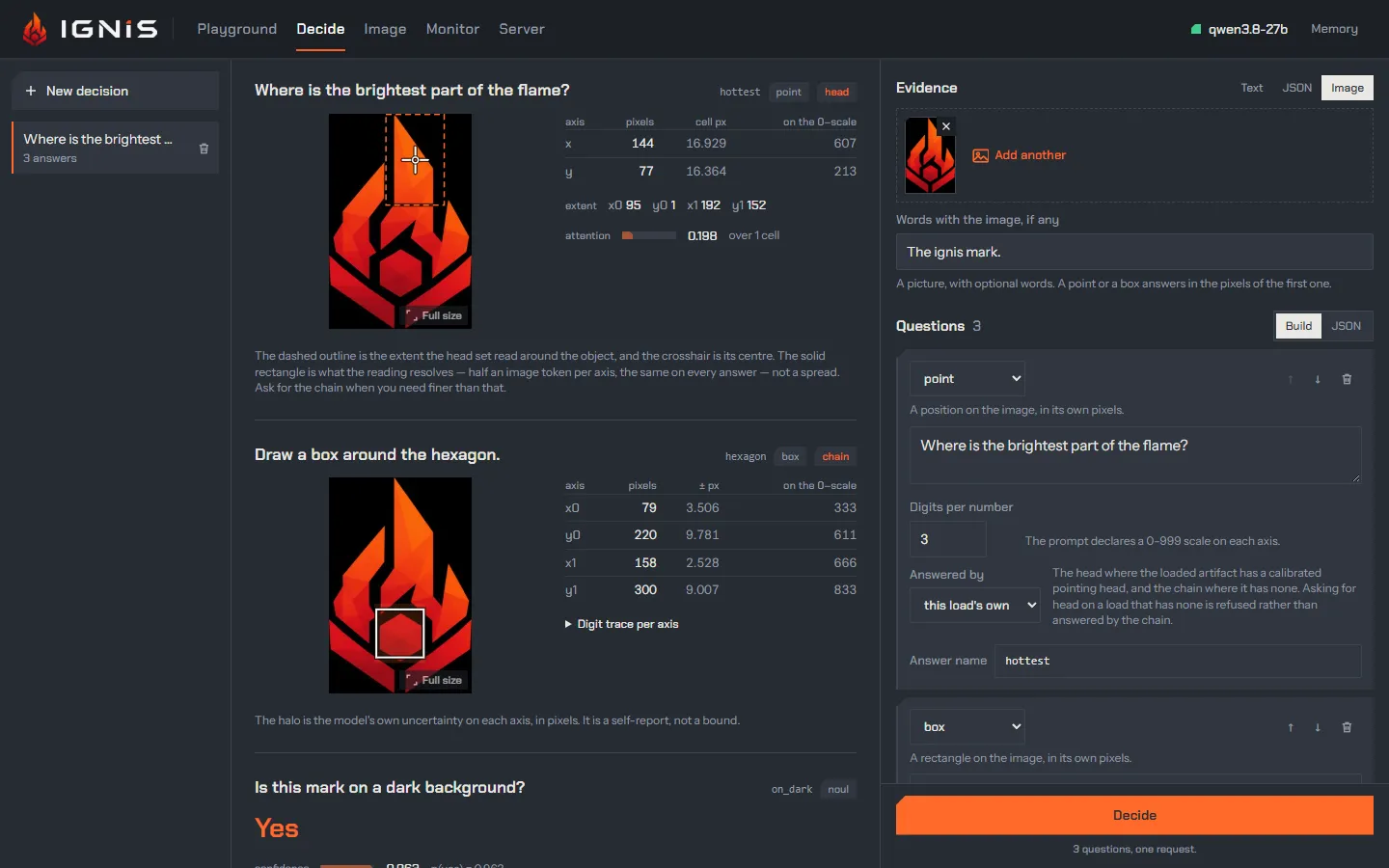Click the plus icon for New decision
Viewport: 1389px width, 868px height.
coord(31,91)
